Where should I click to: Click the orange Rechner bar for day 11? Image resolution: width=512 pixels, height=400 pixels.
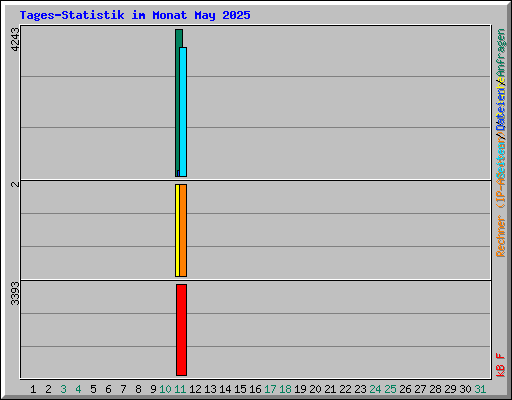[183, 230]
